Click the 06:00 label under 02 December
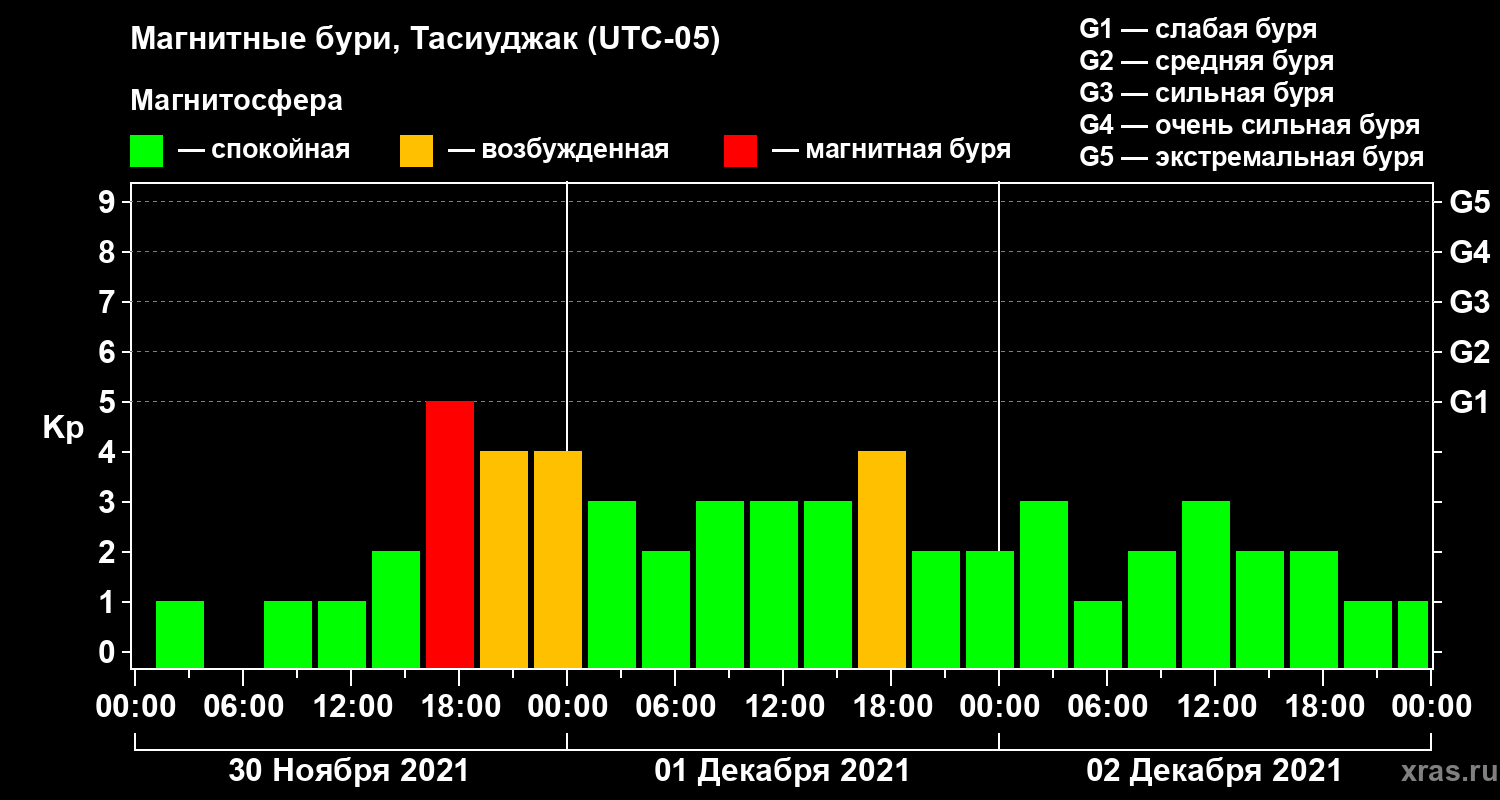This screenshot has width=1500, height=800. click(1106, 706)
